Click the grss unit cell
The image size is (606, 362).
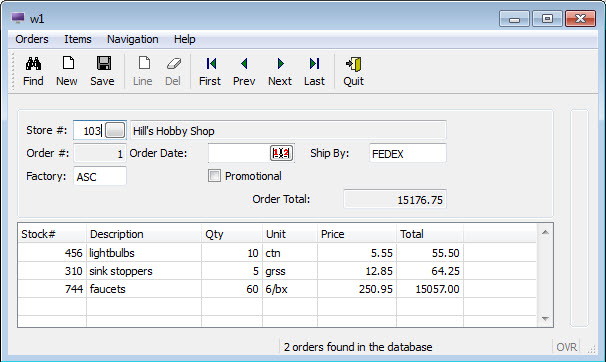point(290,271)
